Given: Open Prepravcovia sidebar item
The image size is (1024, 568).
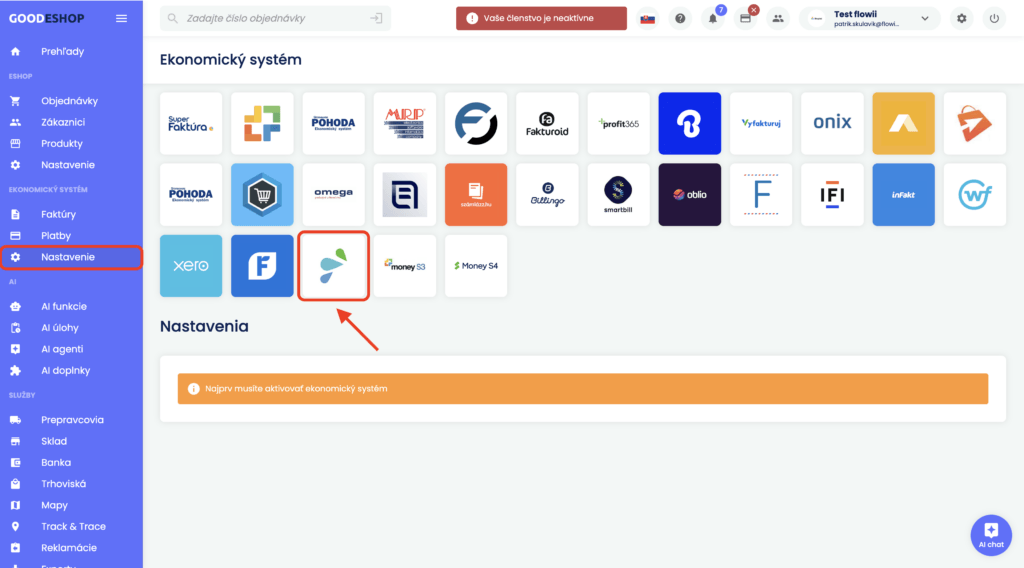Looking at the screenshot, I should [71, 420].
